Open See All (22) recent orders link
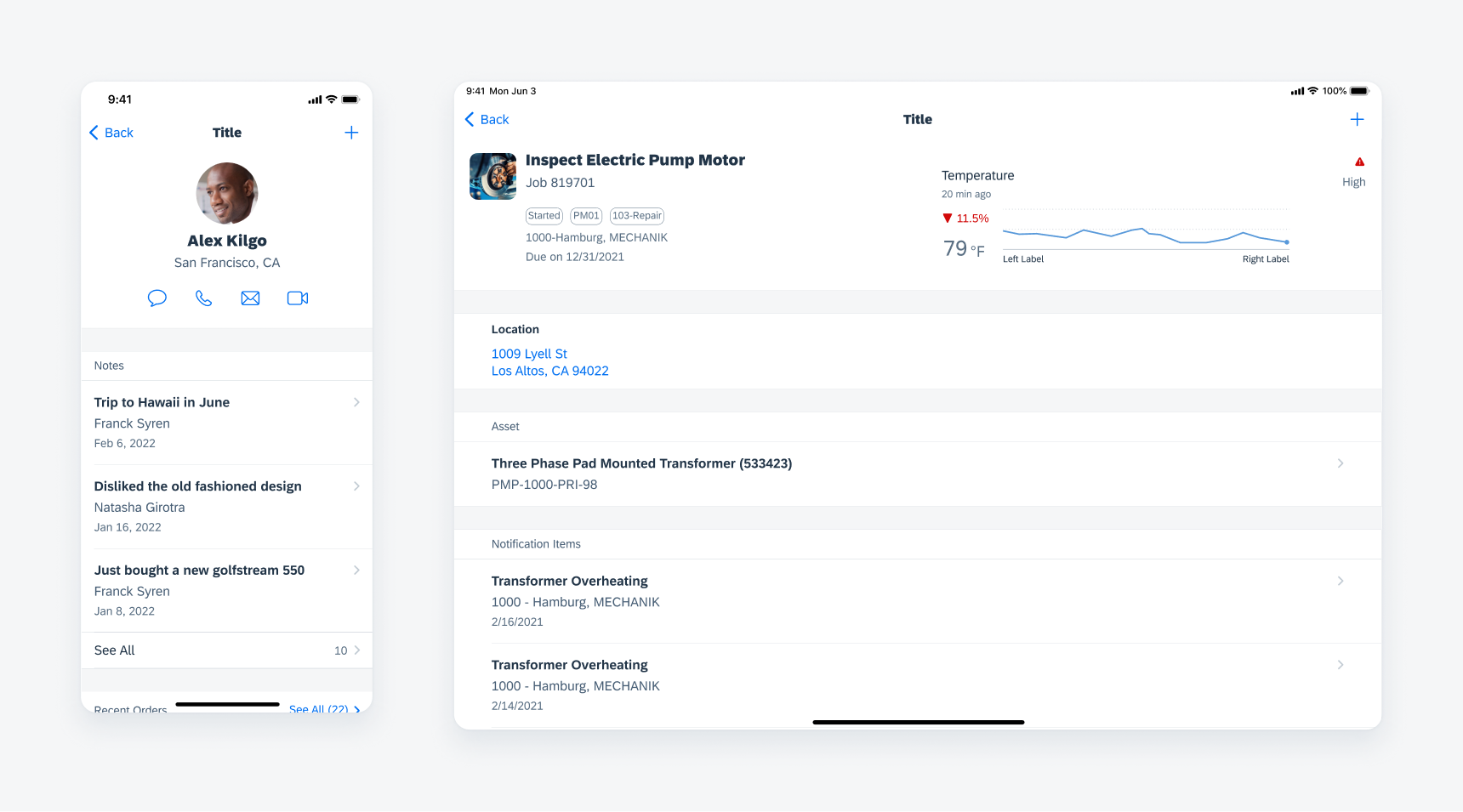Viewport: 1463px width, 812px height. point(324,708)
